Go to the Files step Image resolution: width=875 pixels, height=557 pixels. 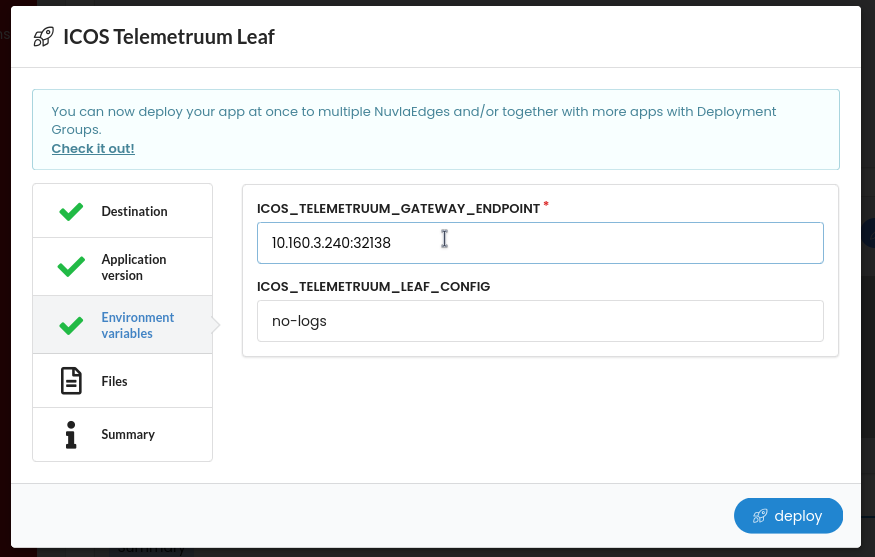click(x=123, y=381)
